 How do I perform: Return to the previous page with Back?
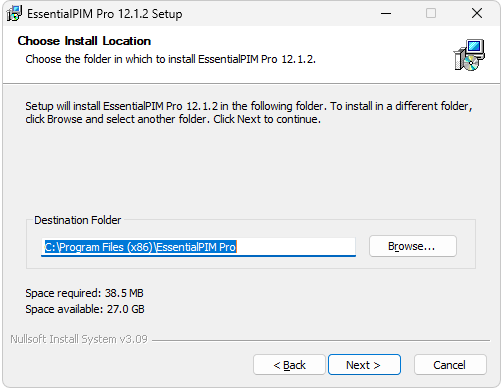coord(289,364)
